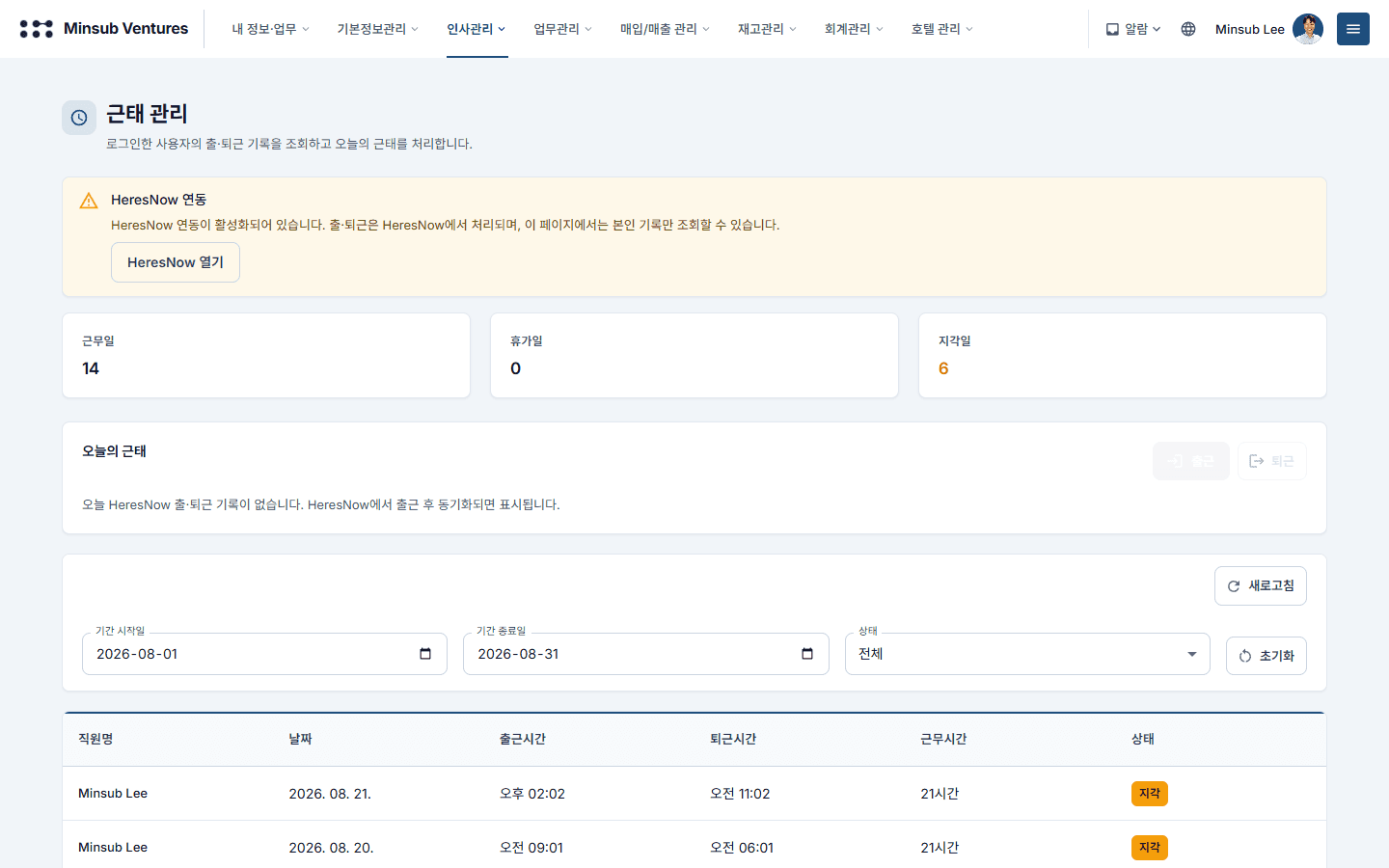
Task: Click the Minsub Ventures dotted logo icon
Action: tap(37, 29)
